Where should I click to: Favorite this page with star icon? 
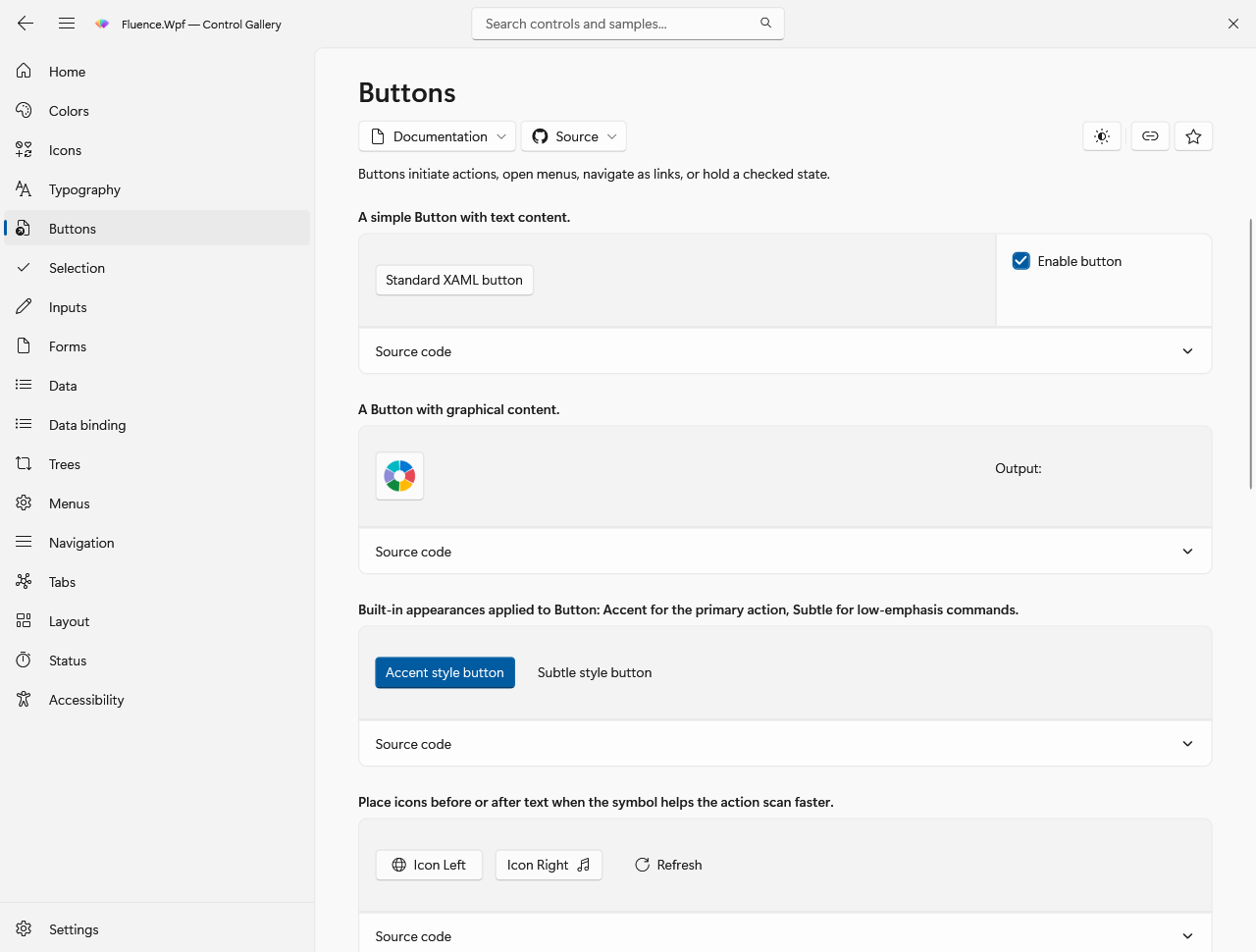click(1193, 136)
